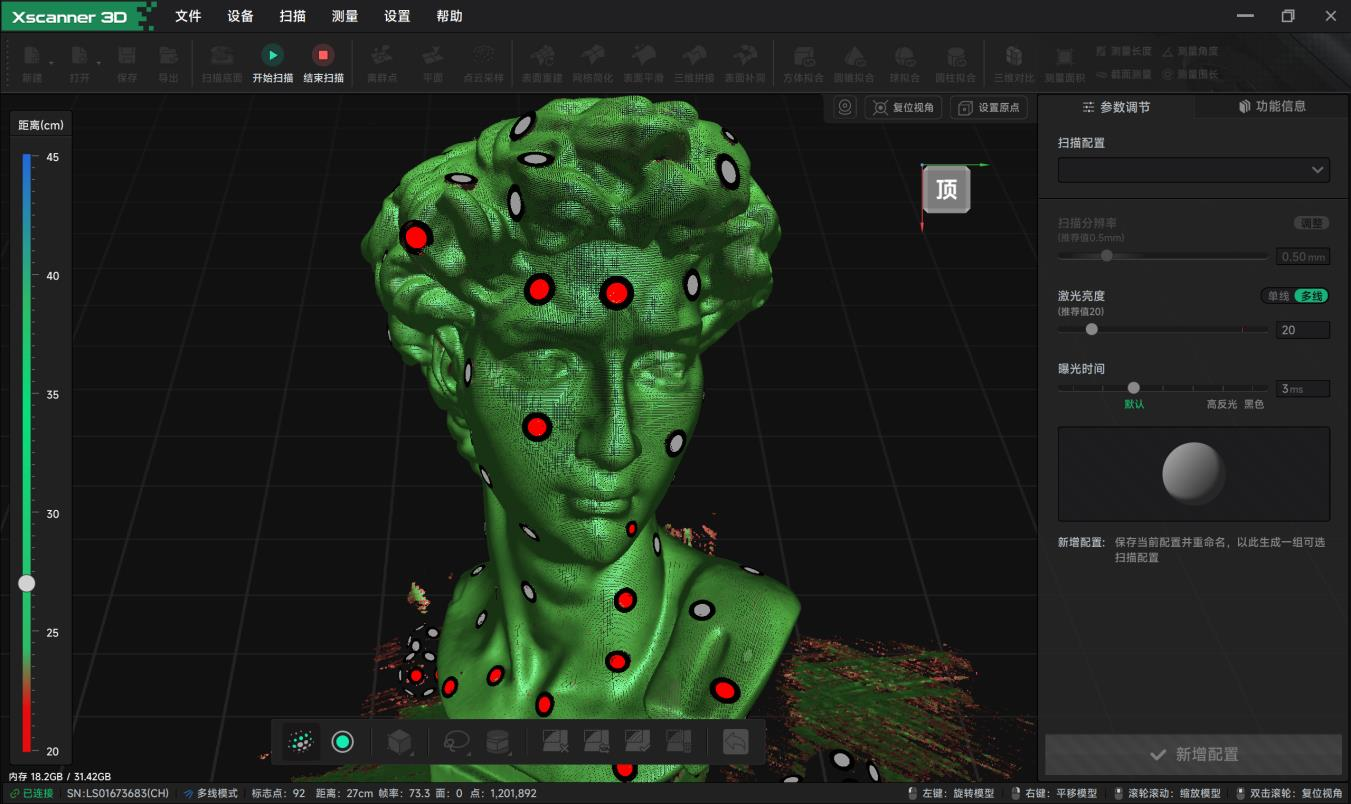1351x804 pixels.
Task: Click 截面测量 cross-section measure tool
Action: (1123, 74)
